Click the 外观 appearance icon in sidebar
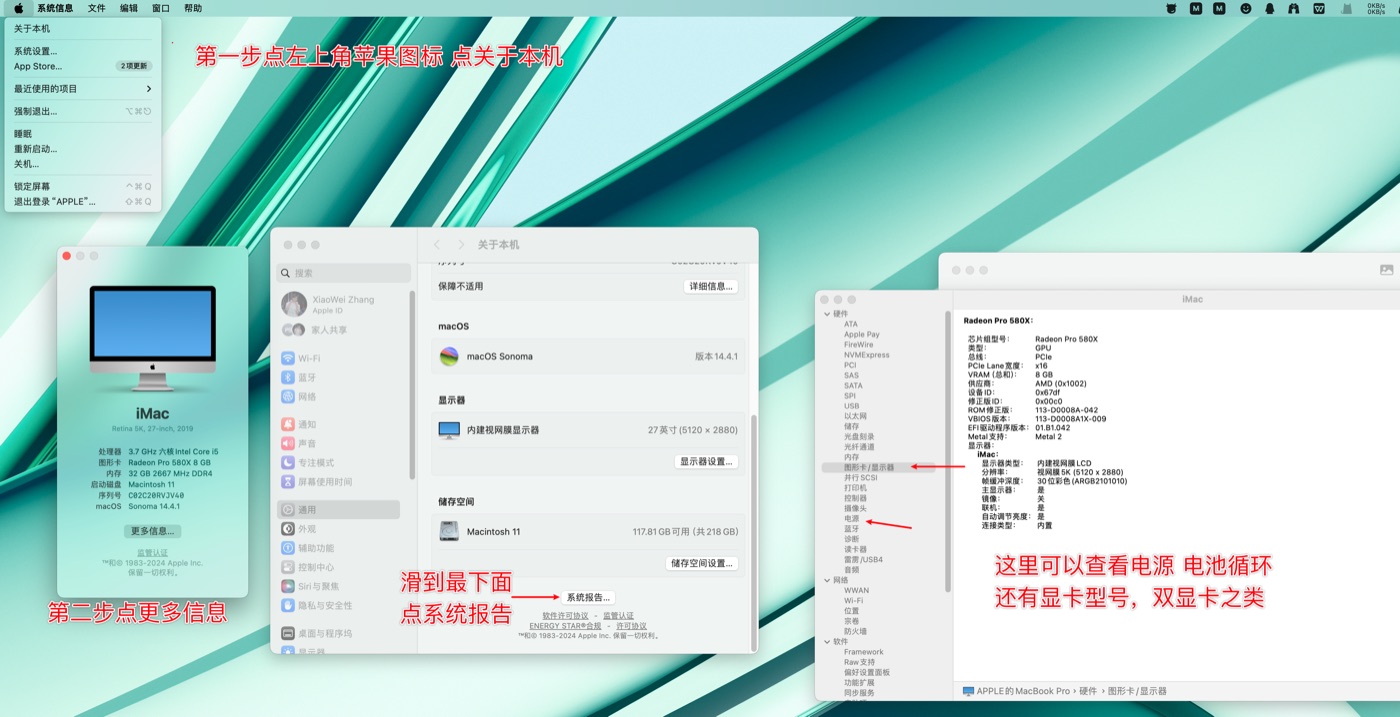 (x=288, y=529)
